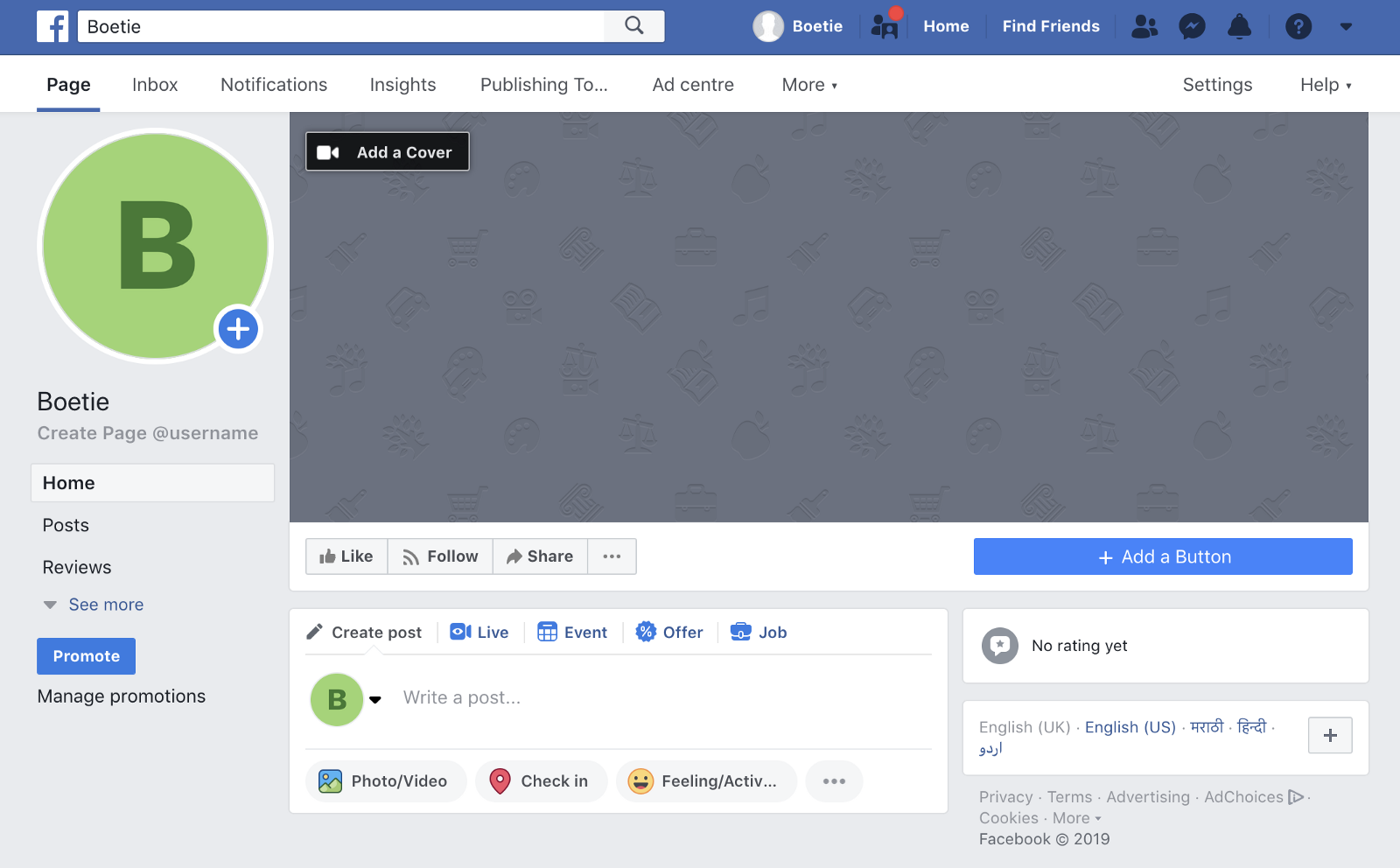Switch language to हिन्दी
1400x868 pixels.
point(1251,727)
